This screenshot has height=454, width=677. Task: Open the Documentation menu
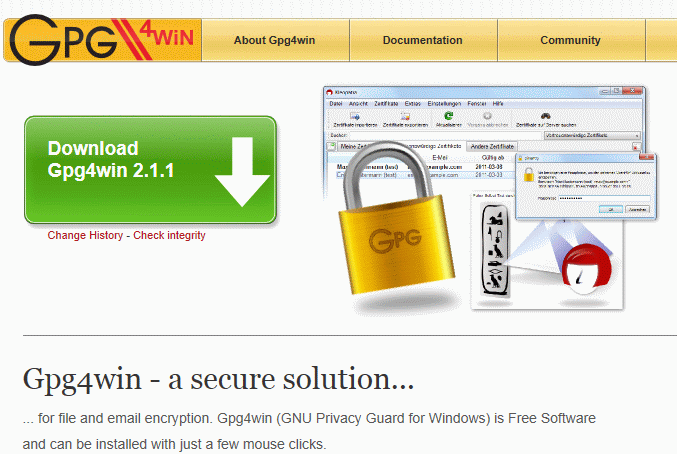click(423, 40)
